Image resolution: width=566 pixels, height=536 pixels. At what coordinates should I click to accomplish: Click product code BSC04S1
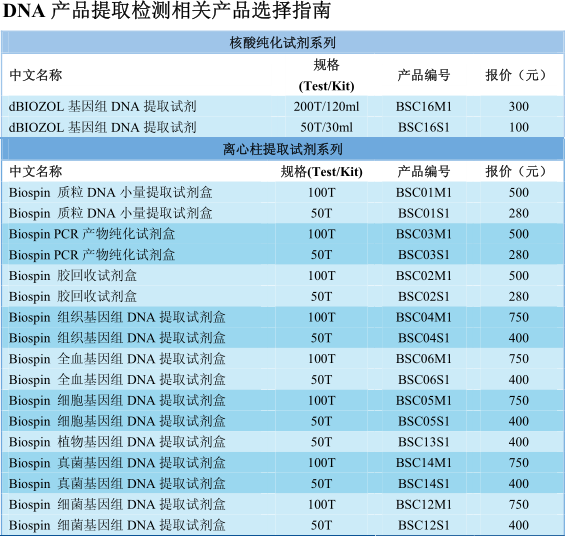(424, 338)
